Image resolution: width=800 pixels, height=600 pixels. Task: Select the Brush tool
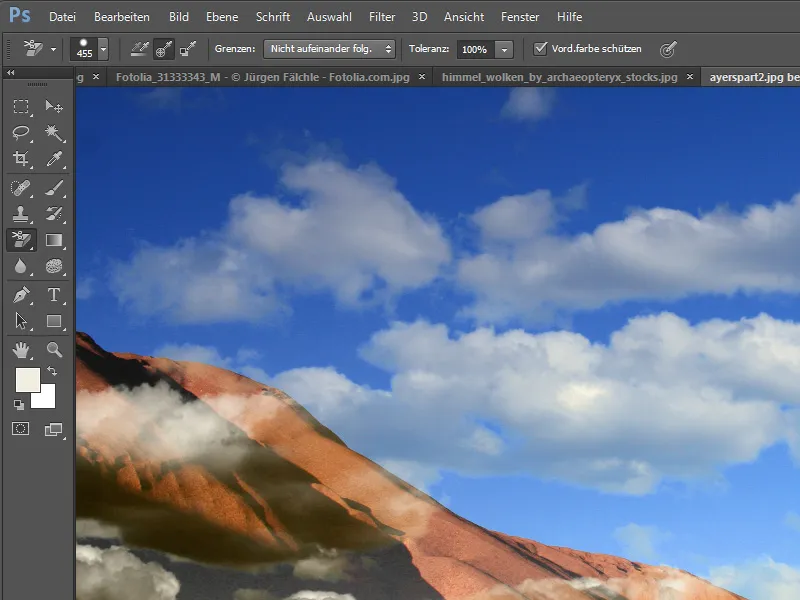click(54, 188)
